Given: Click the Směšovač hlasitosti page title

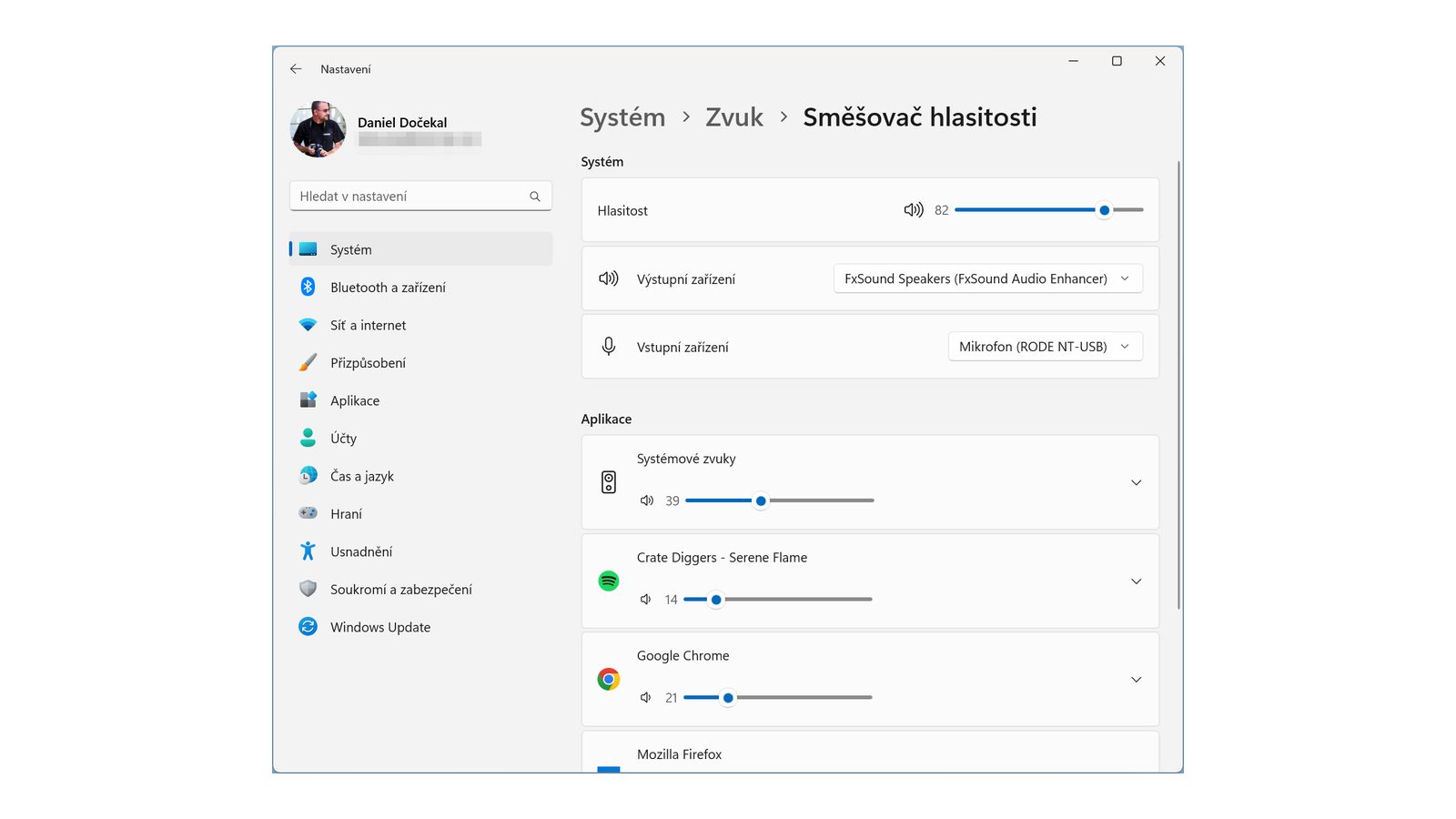Looking at the screenshot, I should (x=920, y=117).
